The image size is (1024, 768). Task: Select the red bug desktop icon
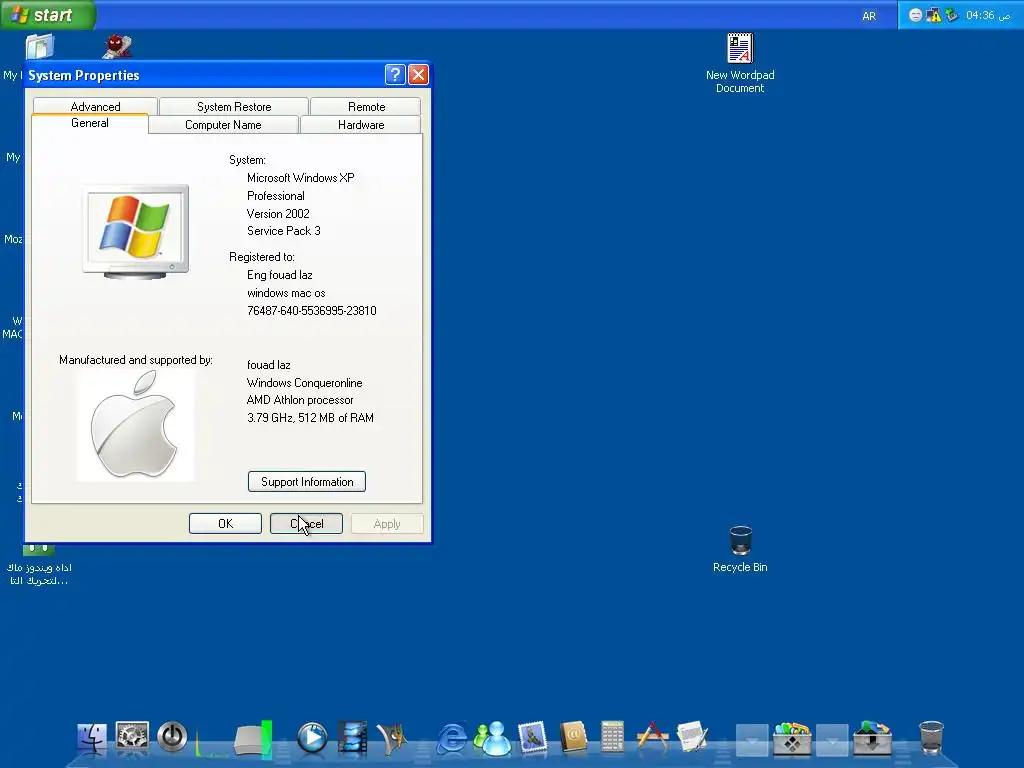pos(117,46)
